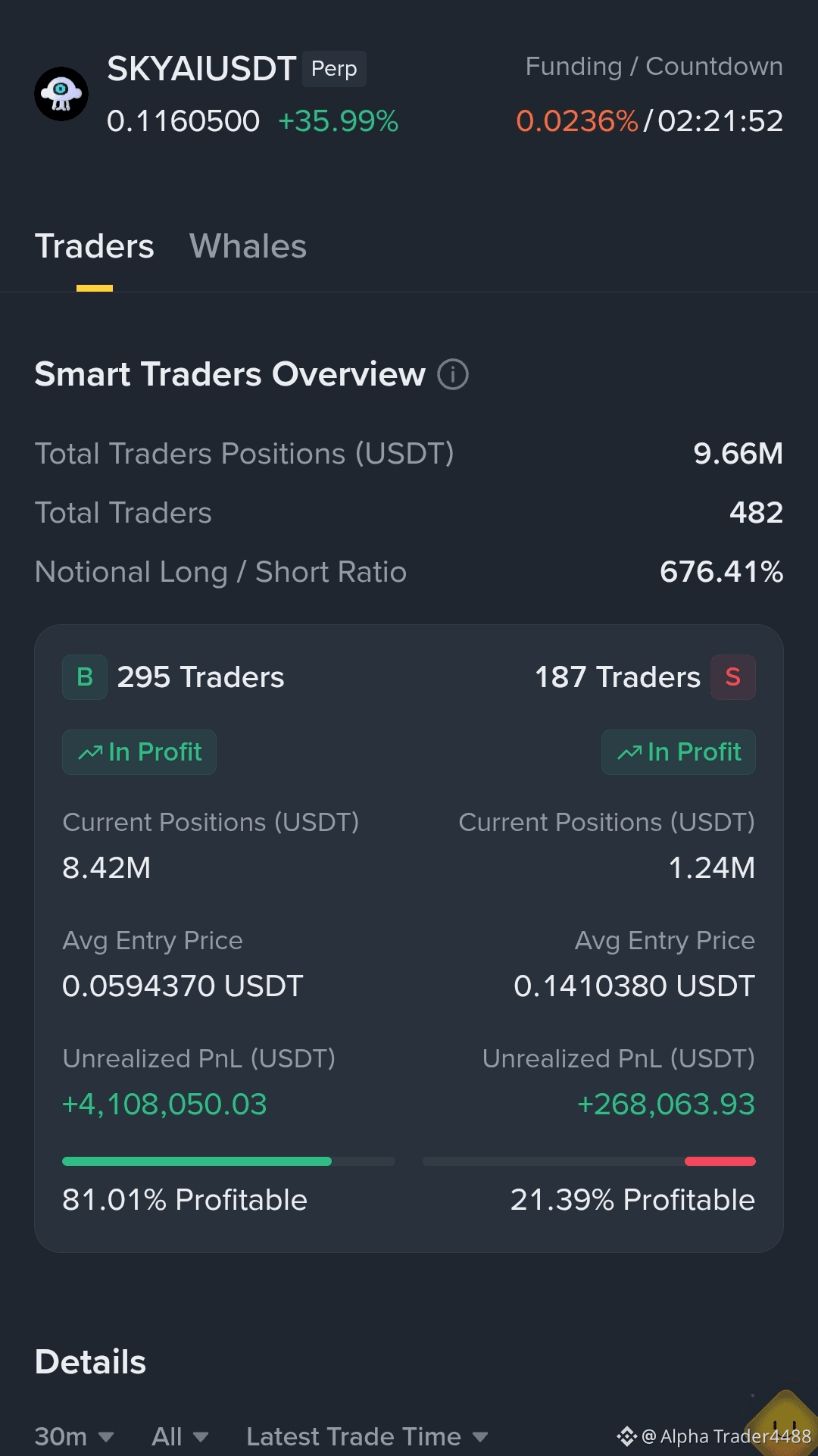
Task: Open the Smart Traders Overview info icon
Action: 453,374
